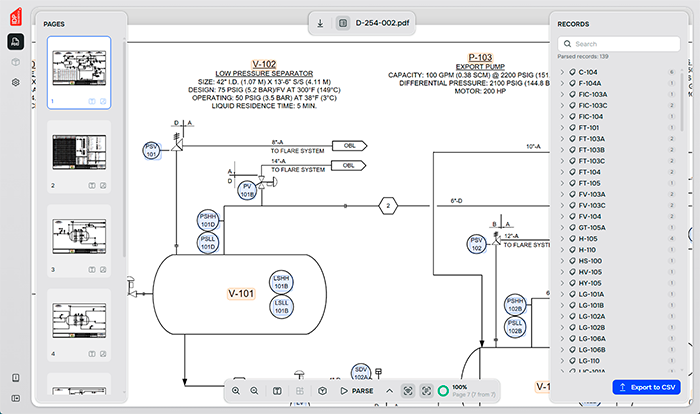Toggle the second scan frame button
This screenshot has width=700, height=414.
pyautogui.click(x=427, y=391)
